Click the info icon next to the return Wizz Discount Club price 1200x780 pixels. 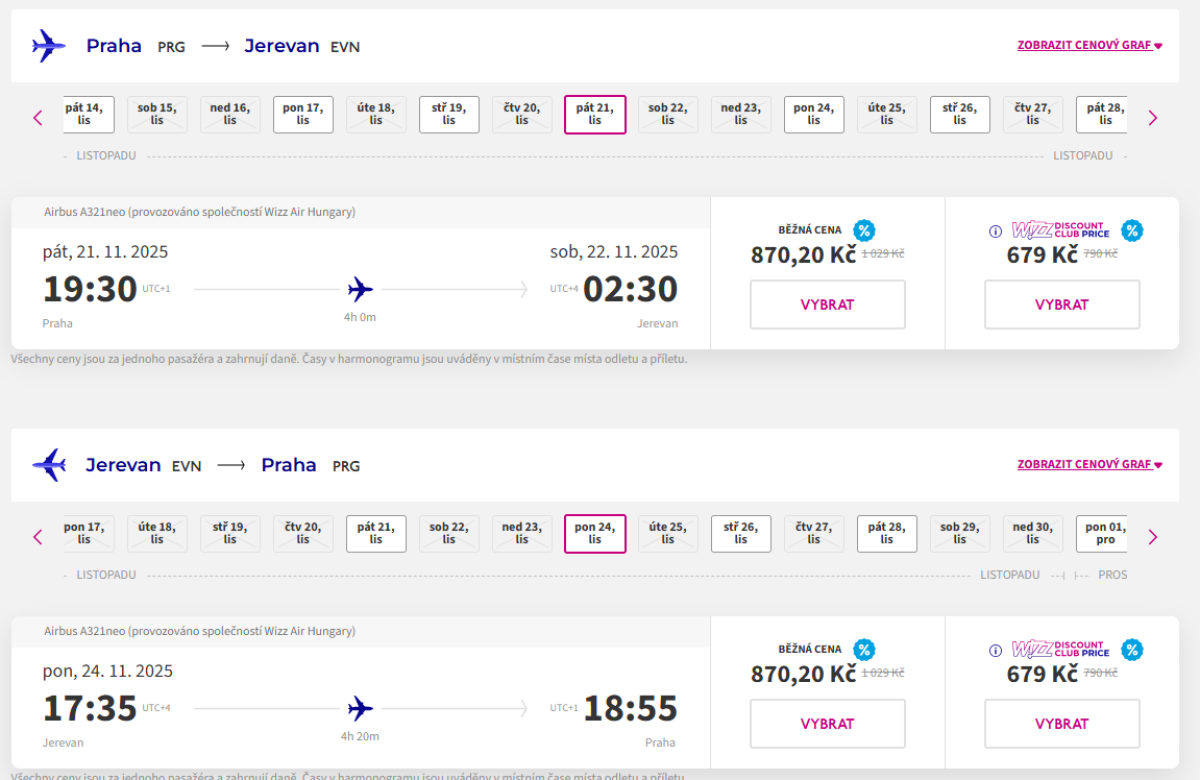(x=995, y=650)
